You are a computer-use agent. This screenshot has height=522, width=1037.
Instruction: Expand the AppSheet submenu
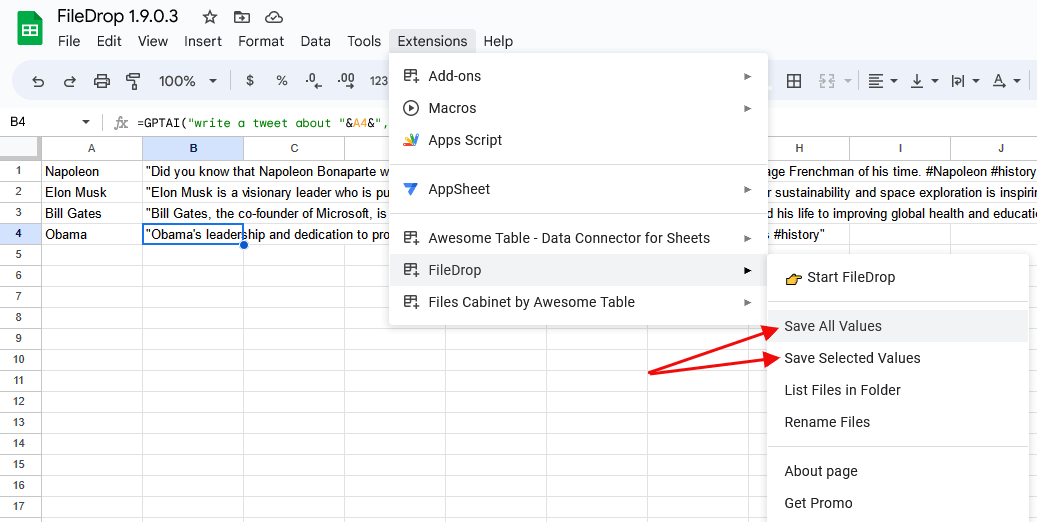click(578, 189)
